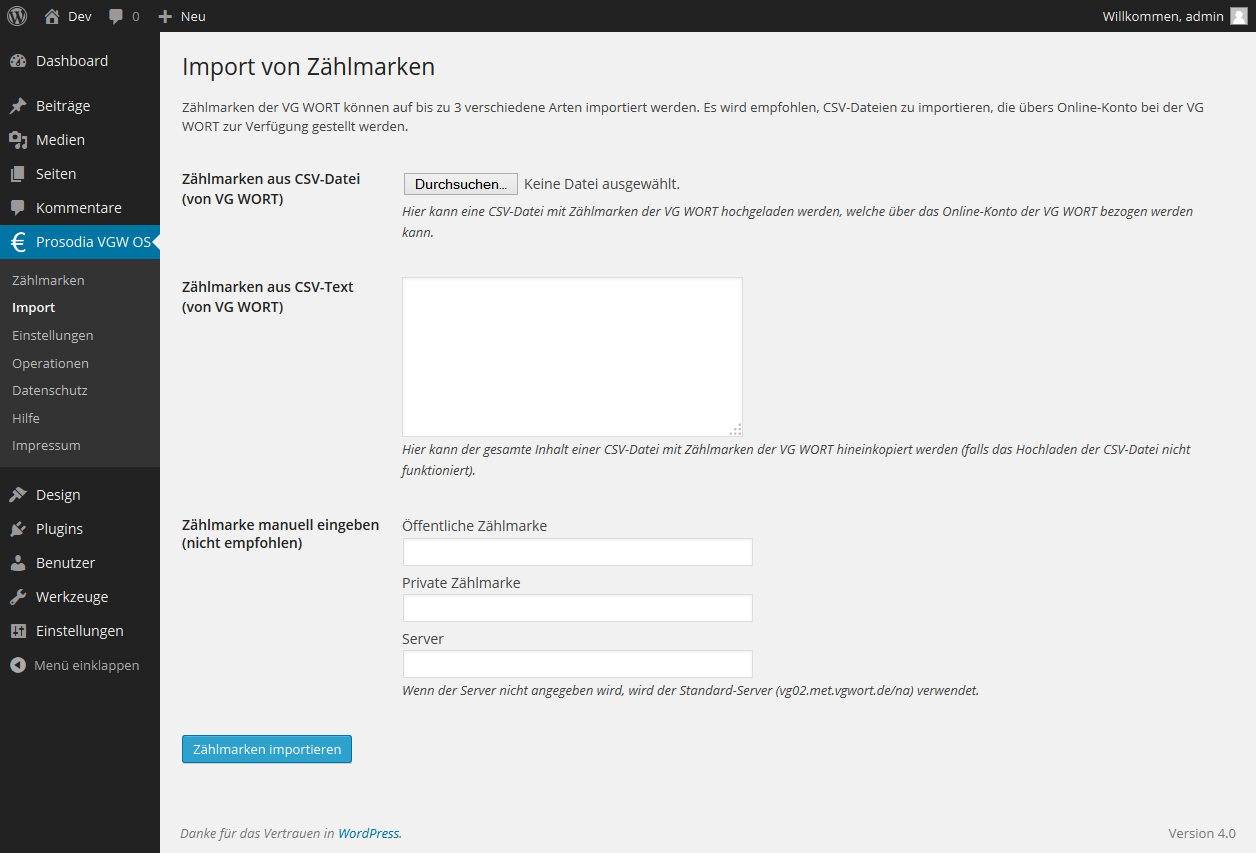This screenshot has height=853, width=1256.
Task: Open Zählmarken submenu item
Action: coord(48,280)
